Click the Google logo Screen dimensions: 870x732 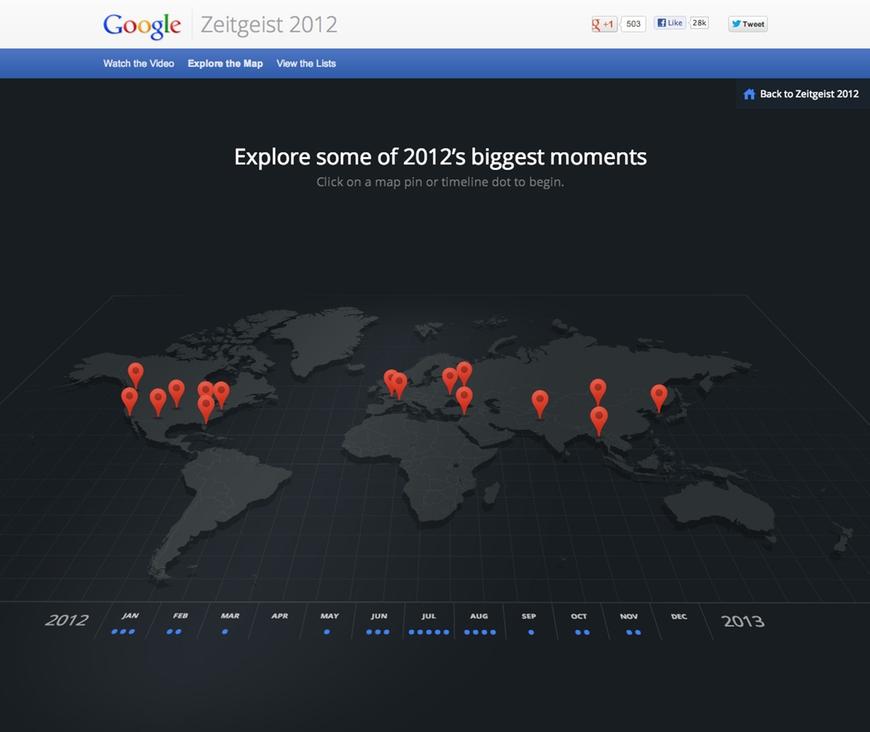click(142, 26)
